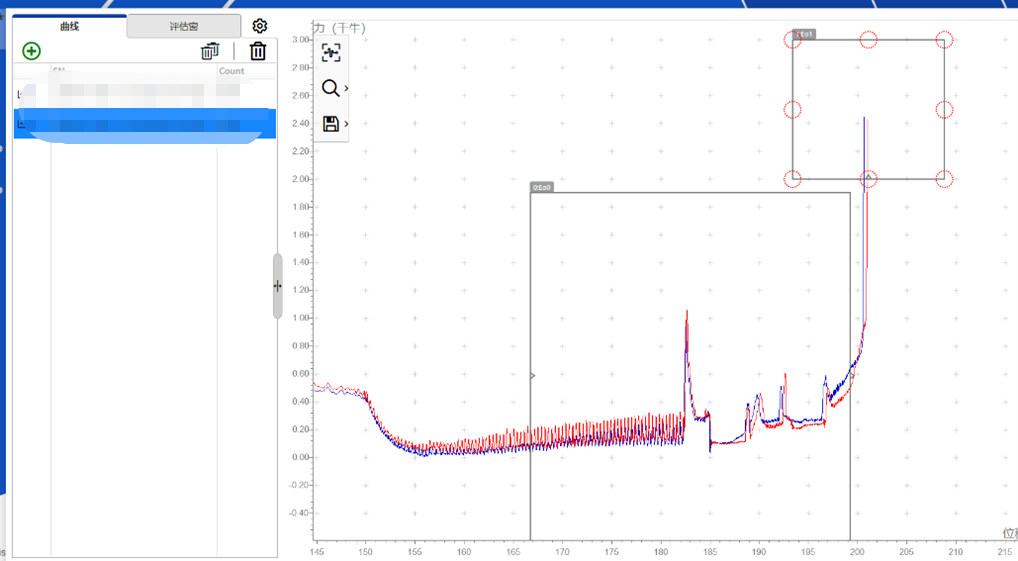Click the Count column header

coord(232,71)
